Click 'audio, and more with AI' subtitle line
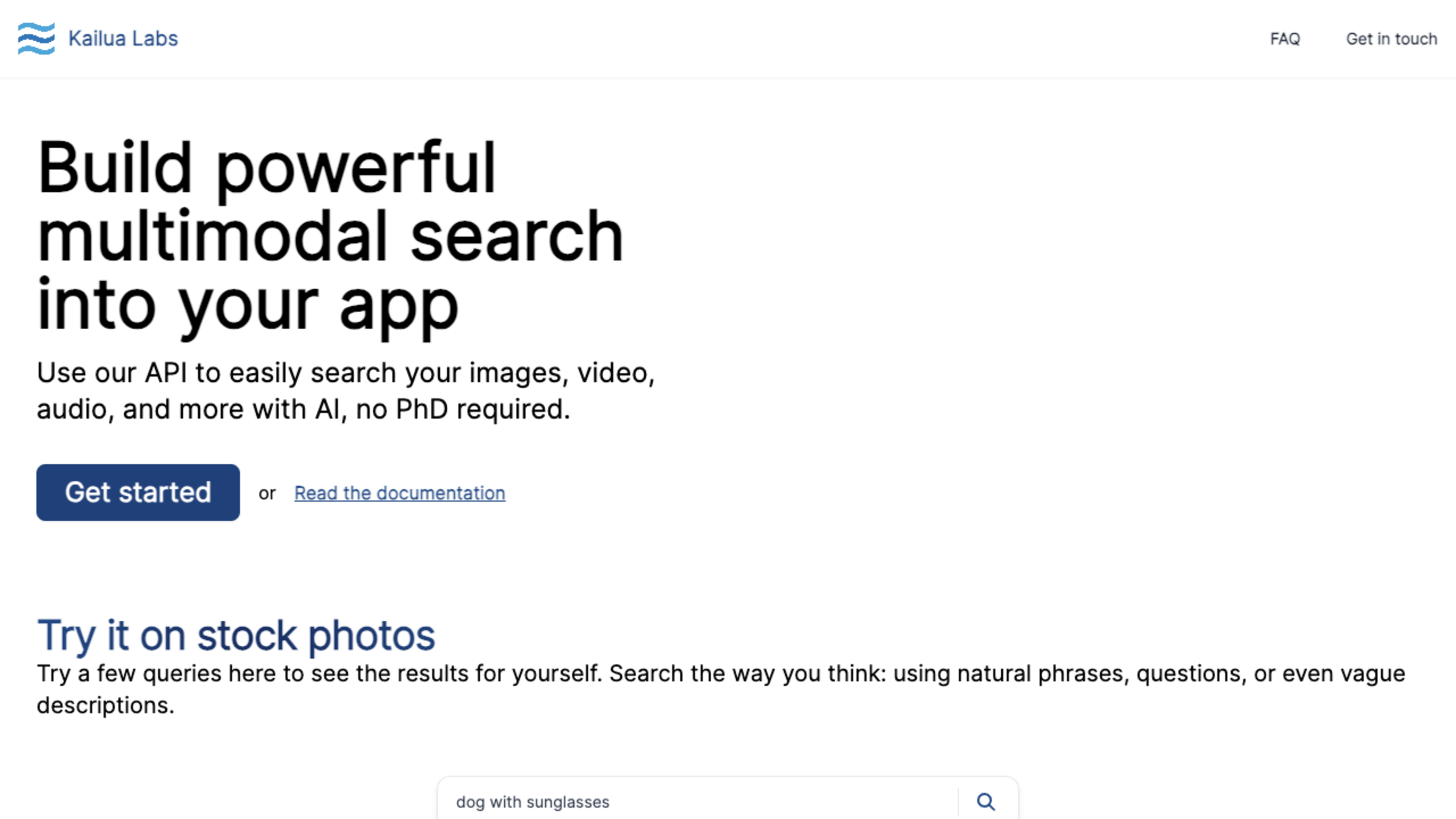 (x=189, y=409)
